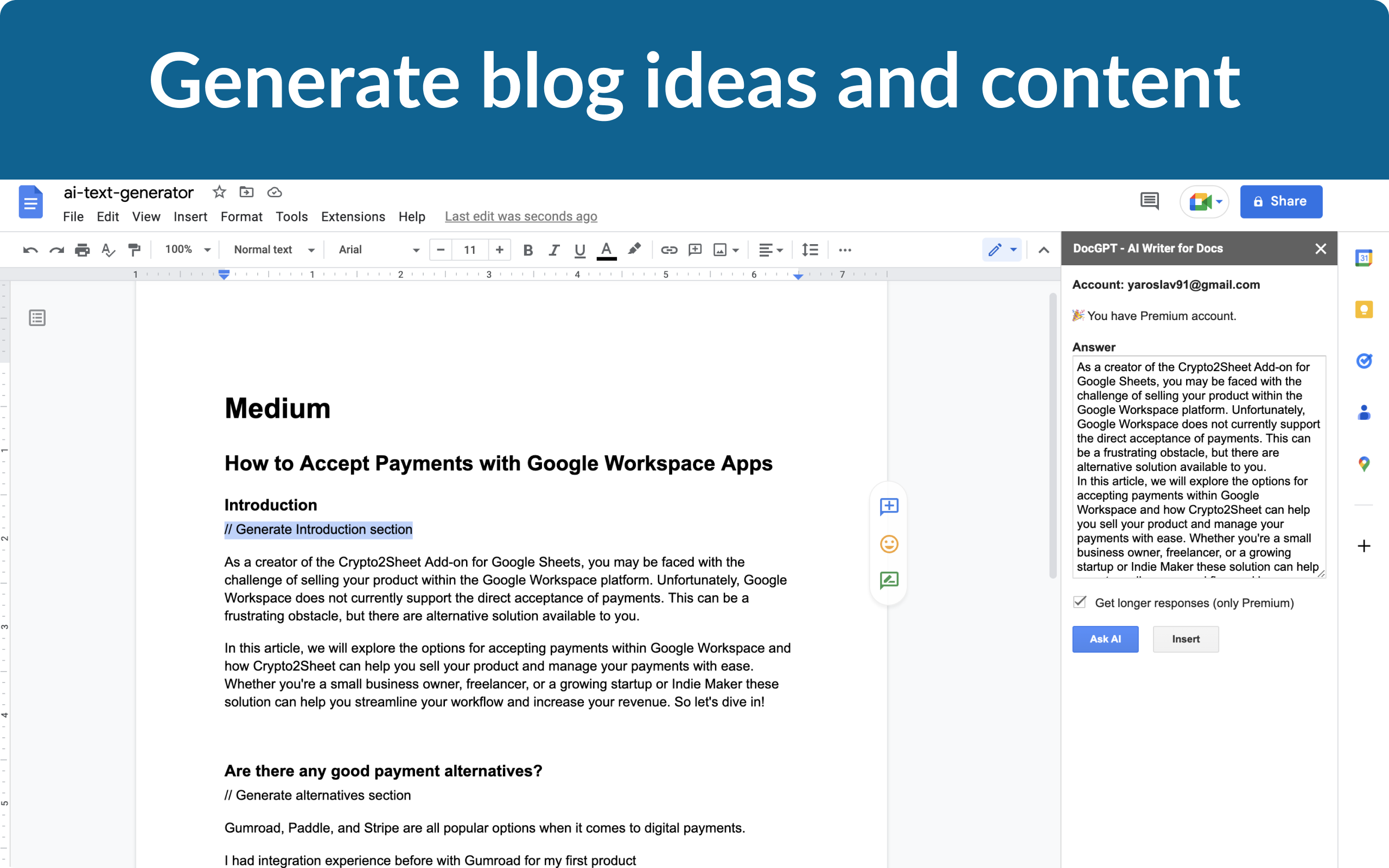
Task: Open the zoom 100% dropdown
Action: [188, 250]
